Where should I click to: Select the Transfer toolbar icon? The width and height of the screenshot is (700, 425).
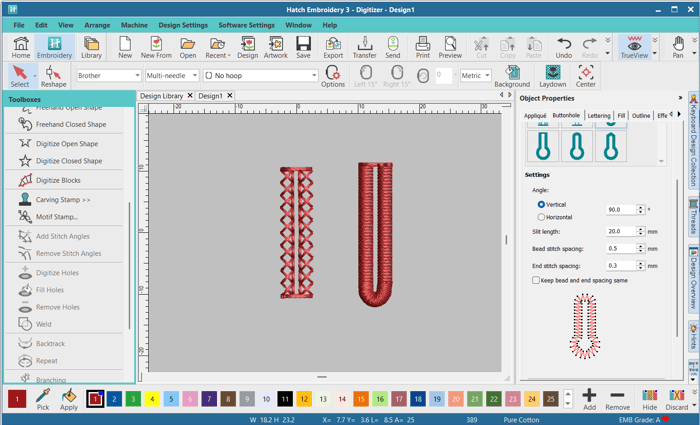pos(364,46)
